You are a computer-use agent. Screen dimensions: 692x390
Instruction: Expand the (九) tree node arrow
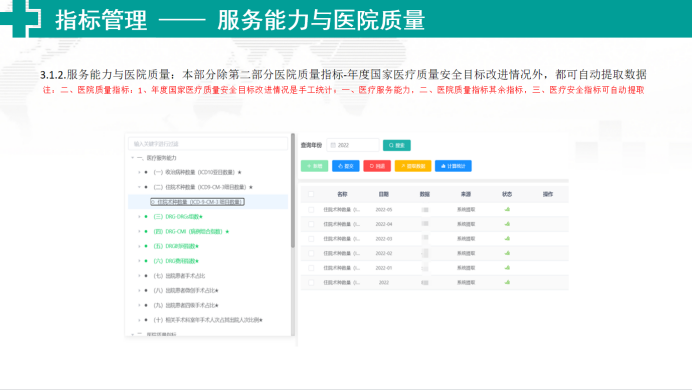point(139,305)
